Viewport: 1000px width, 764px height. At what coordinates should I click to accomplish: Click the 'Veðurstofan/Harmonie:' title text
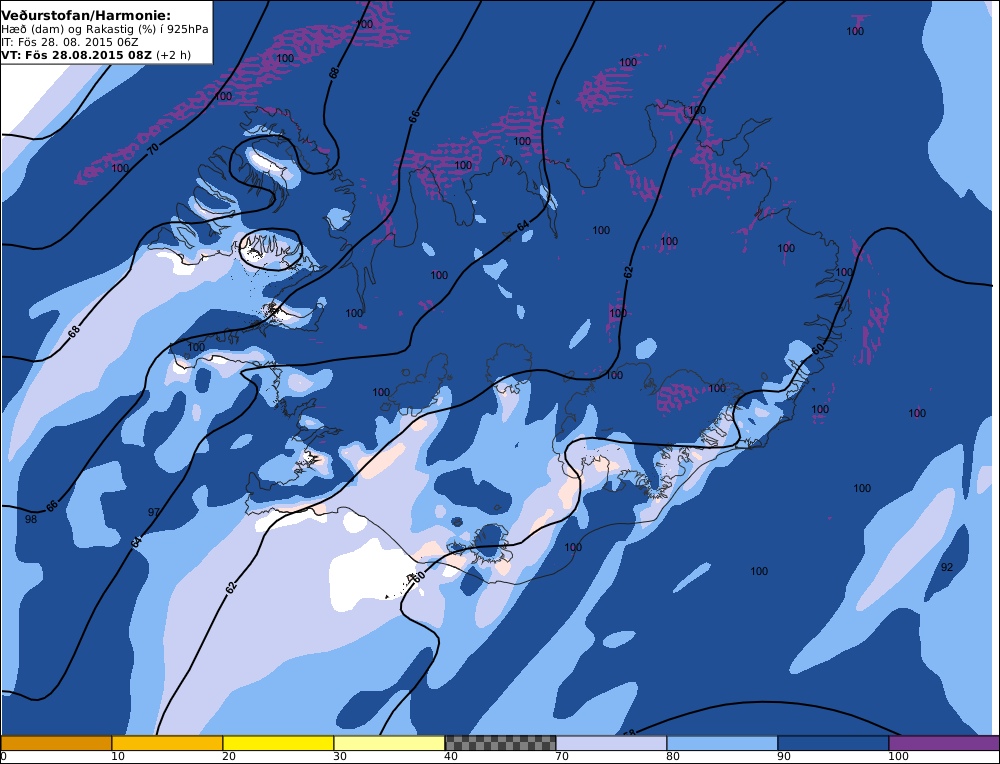point(86,14)
